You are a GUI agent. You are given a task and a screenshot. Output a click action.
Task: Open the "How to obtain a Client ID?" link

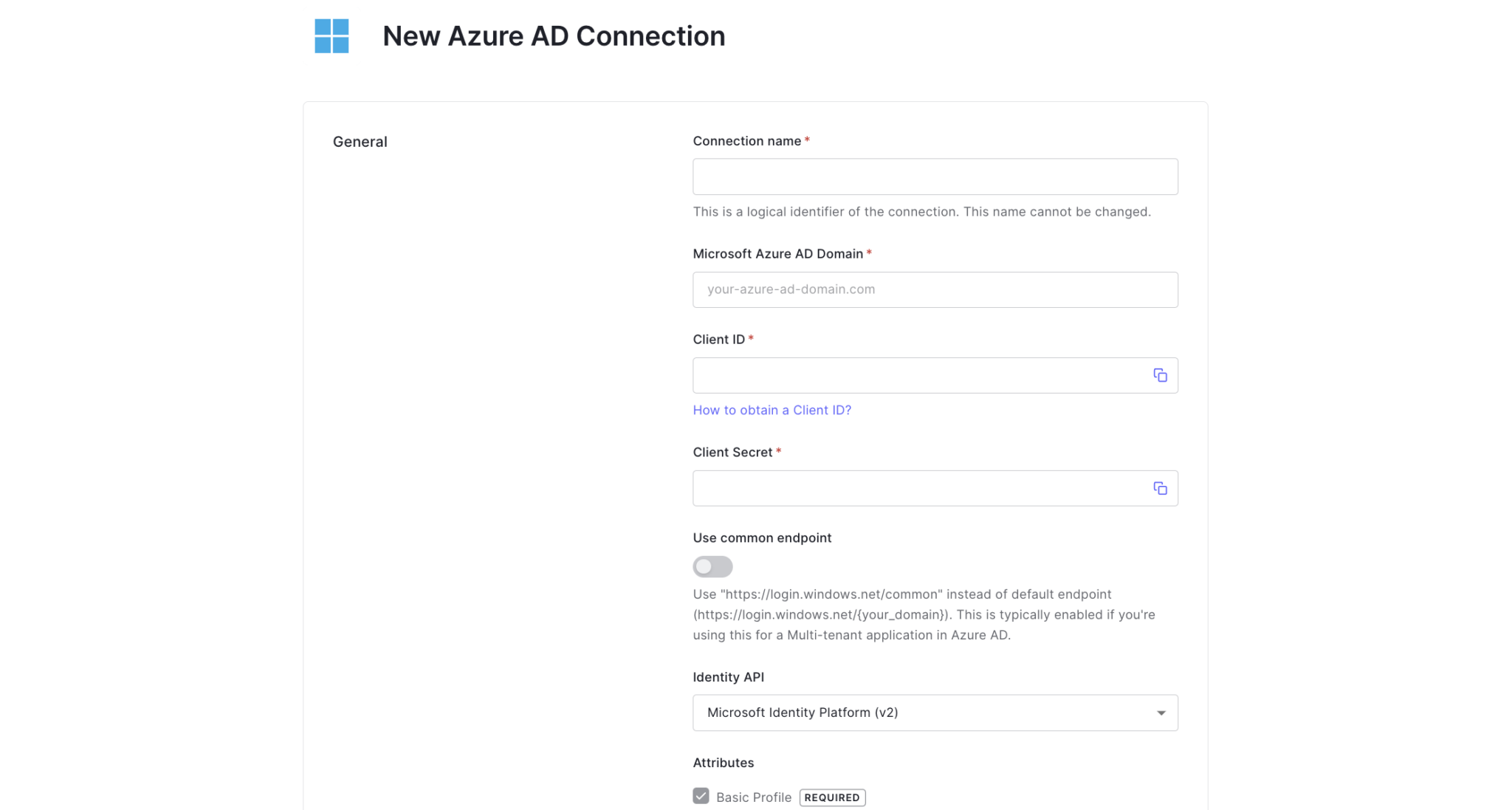coord(772,410)
